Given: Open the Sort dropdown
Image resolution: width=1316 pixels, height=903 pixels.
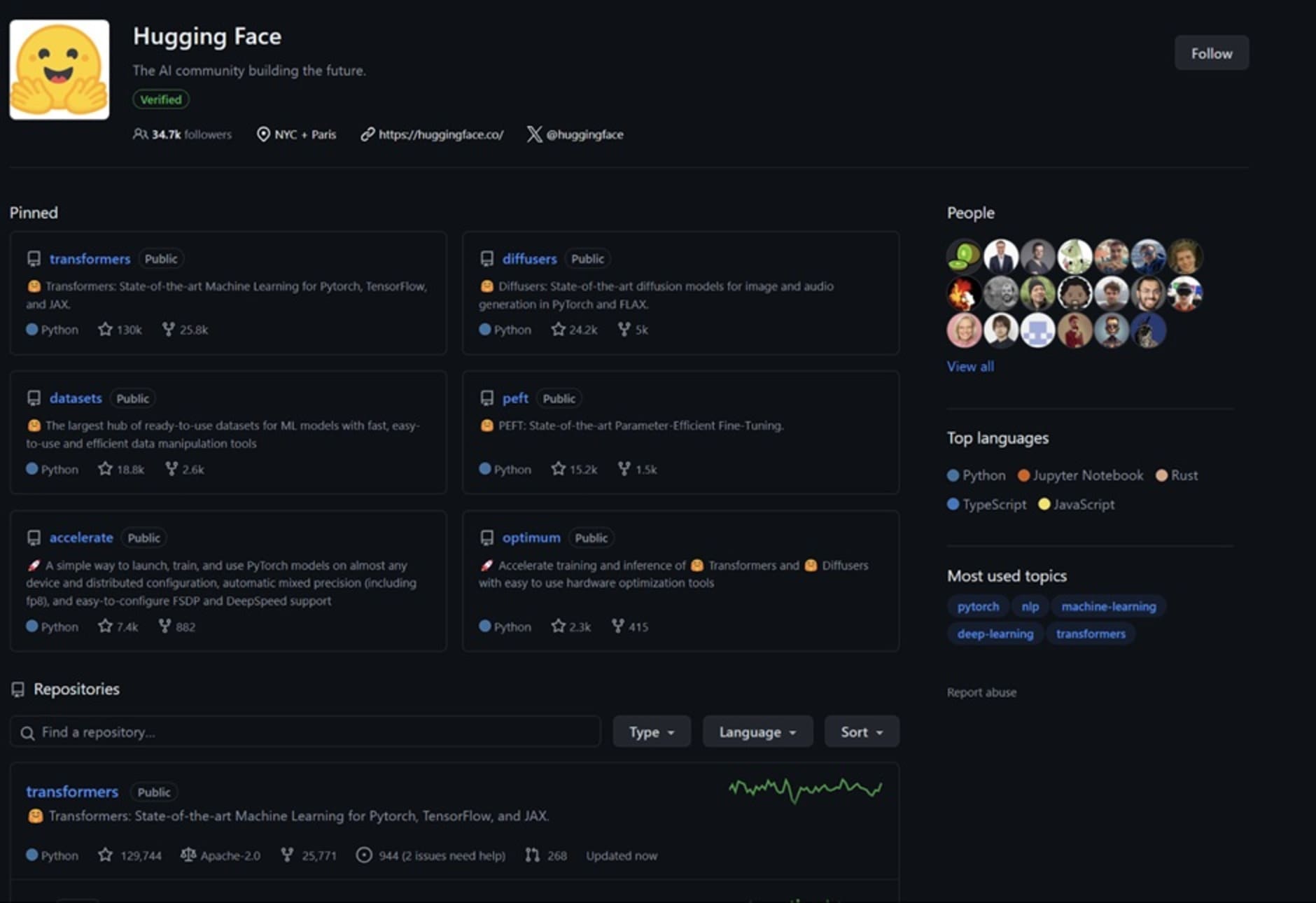Looking at the screenshot, I should click(861, 731).
